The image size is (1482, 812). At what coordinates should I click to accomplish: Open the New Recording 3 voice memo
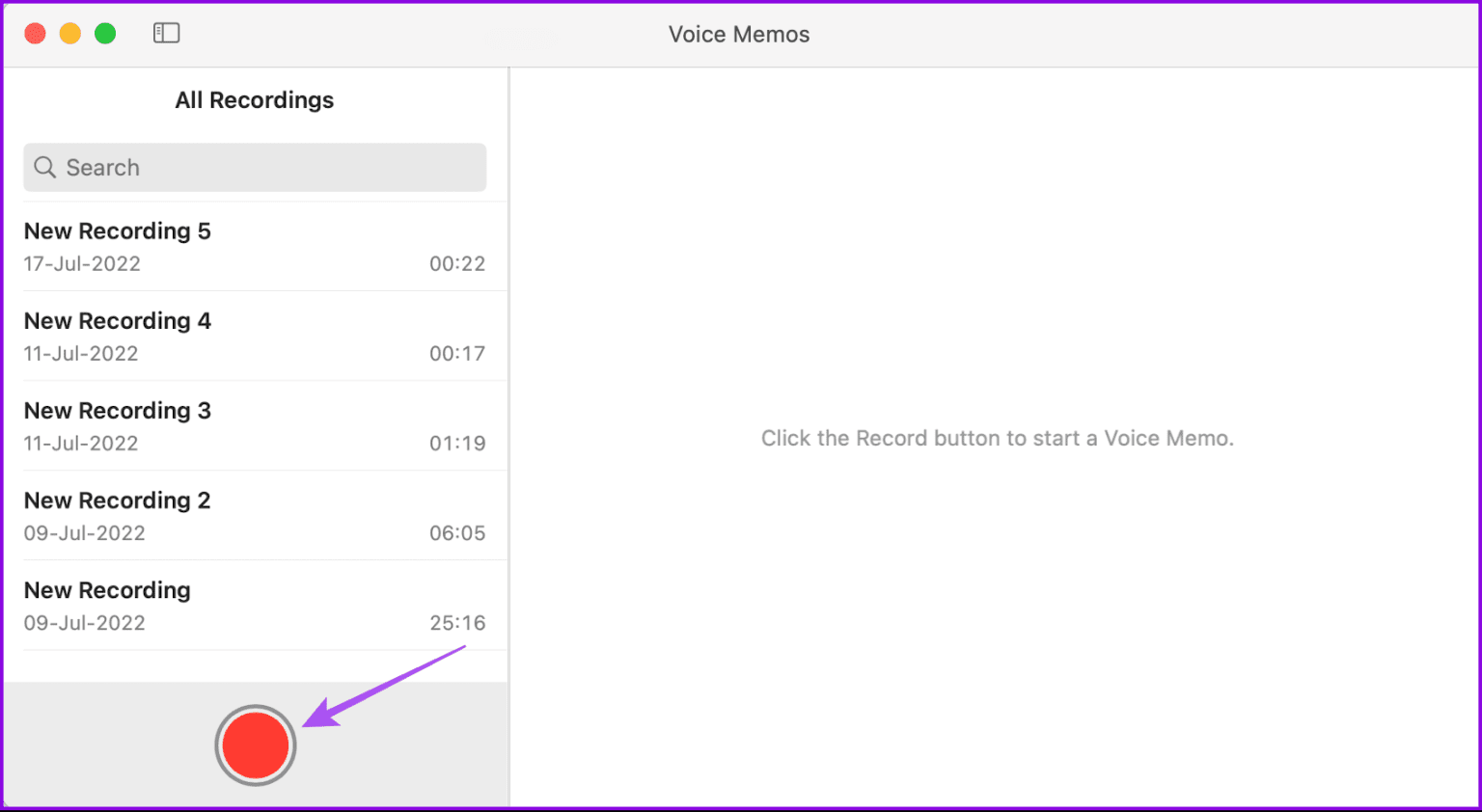coord(254,425)
